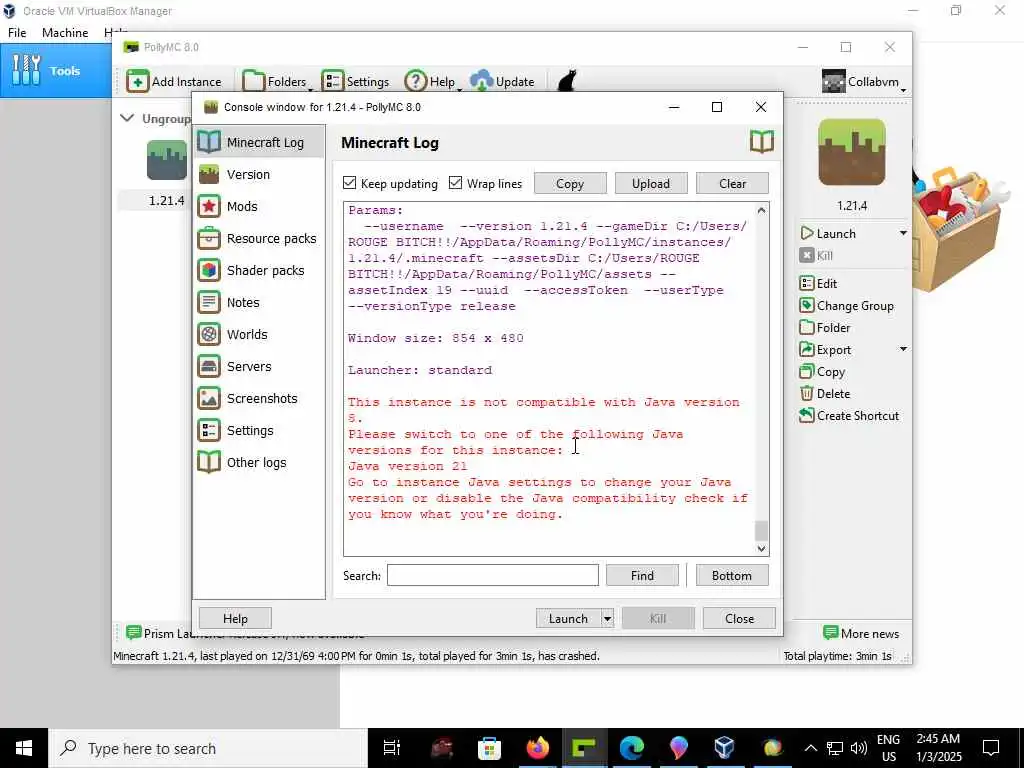The image size is (1024, 768).
Task: Open the console Launch dropdown arrow
Action: coord(607,618)
